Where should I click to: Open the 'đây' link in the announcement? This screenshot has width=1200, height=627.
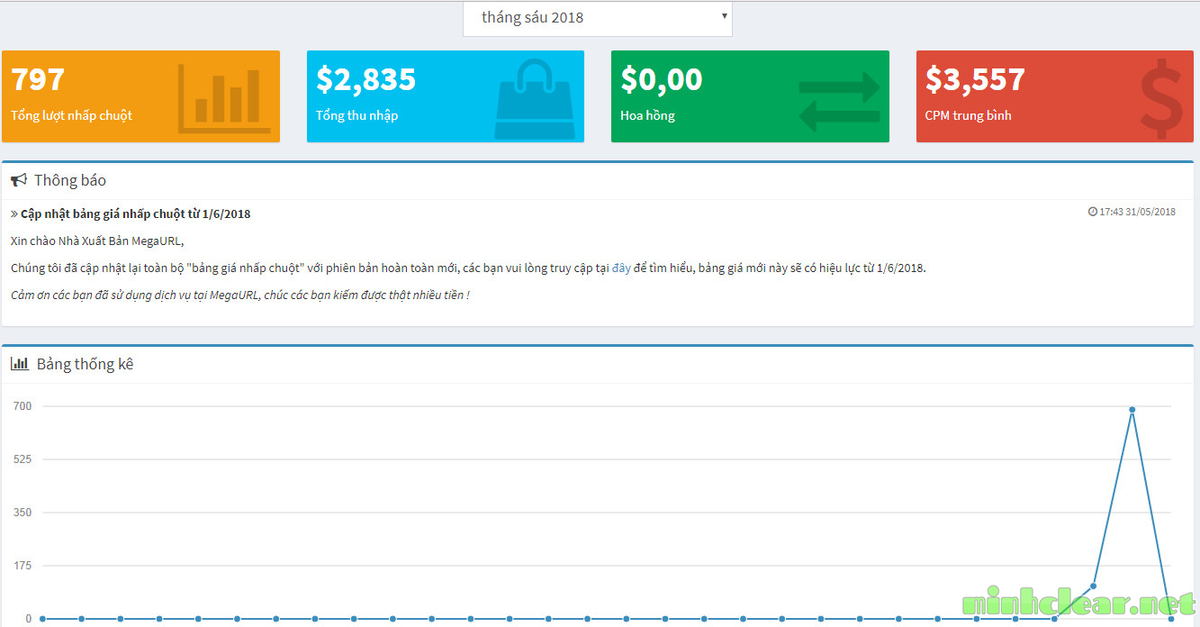[621, 268]
